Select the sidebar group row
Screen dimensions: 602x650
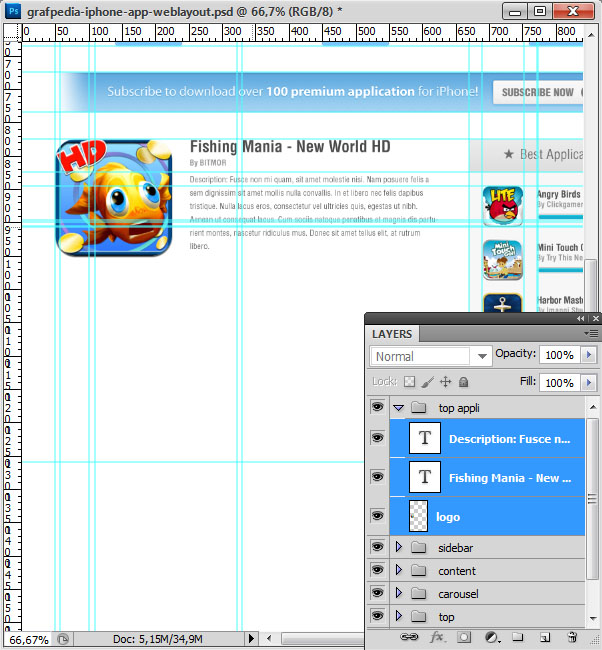coord(487,548)
